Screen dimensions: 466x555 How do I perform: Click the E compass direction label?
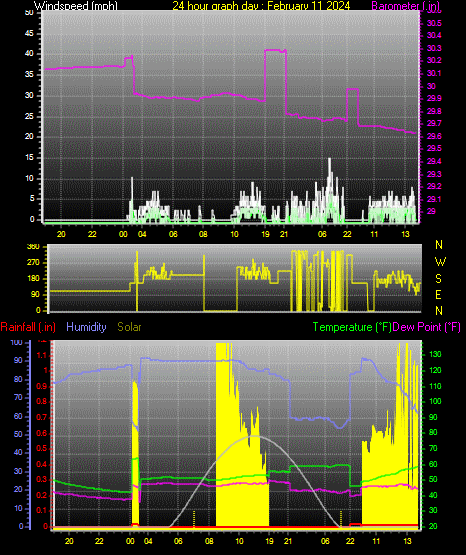[x=438, y=295]
